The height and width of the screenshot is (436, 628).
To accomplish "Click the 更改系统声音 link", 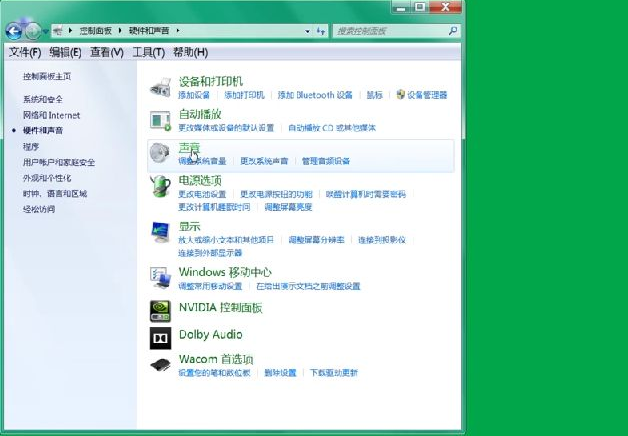I will [x=264, y=161].
